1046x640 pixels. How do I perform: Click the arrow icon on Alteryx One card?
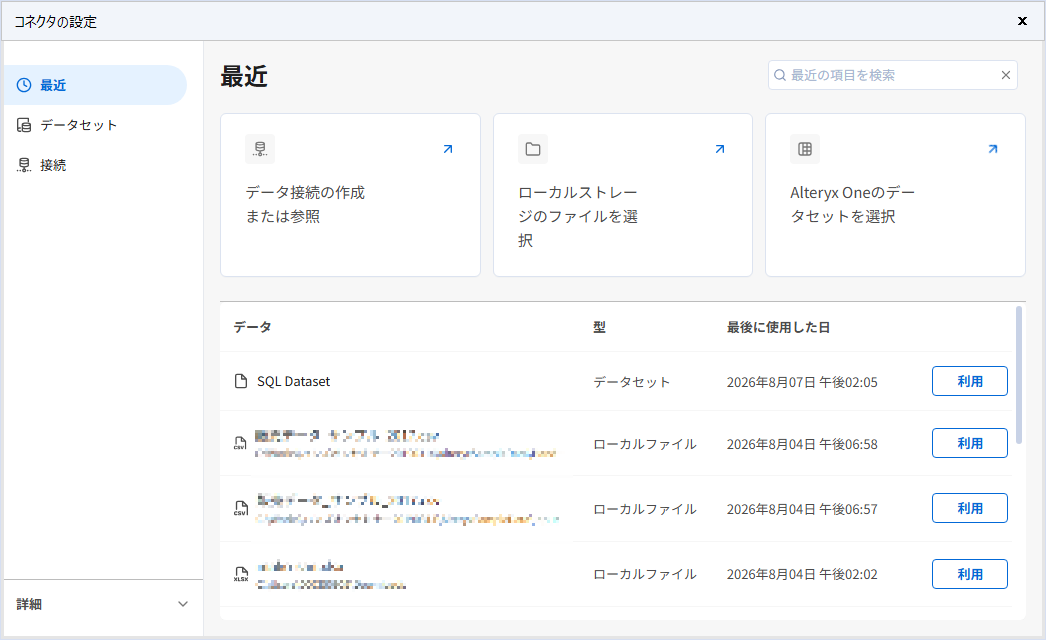point(993,149)
